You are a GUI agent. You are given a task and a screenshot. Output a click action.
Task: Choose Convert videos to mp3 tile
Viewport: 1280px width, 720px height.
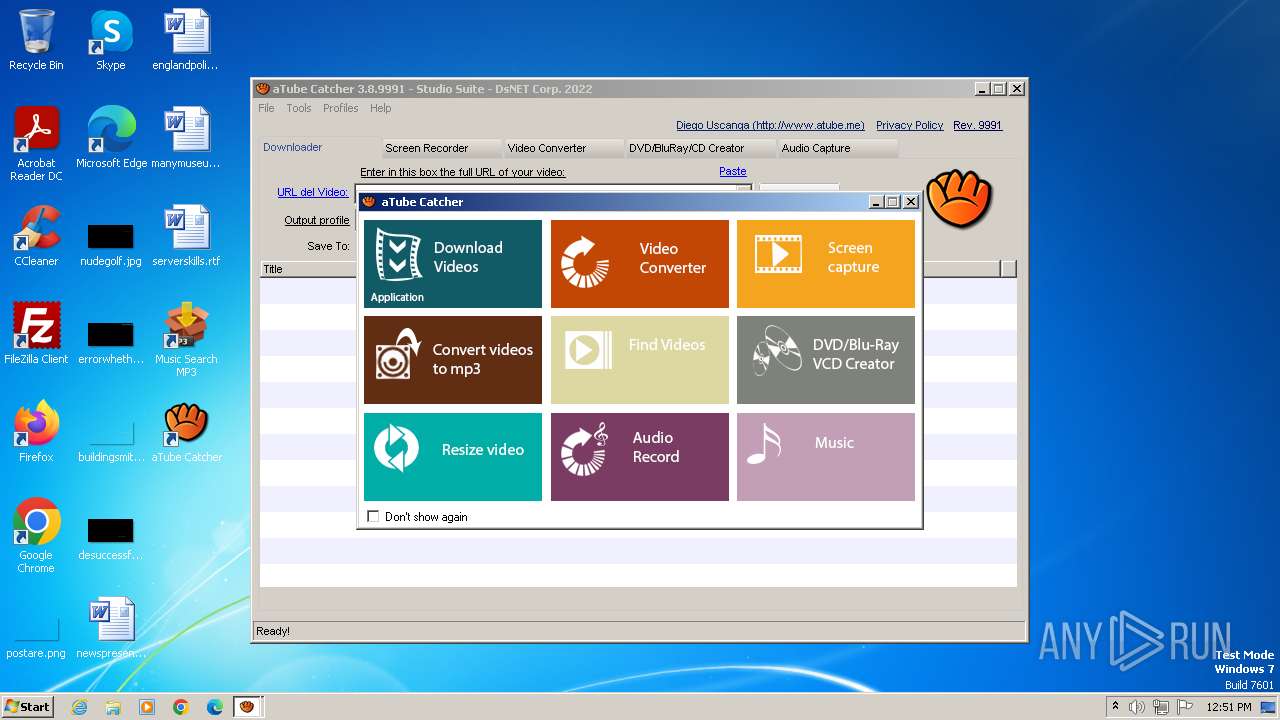pyautogui.click(x=453, y=360)
